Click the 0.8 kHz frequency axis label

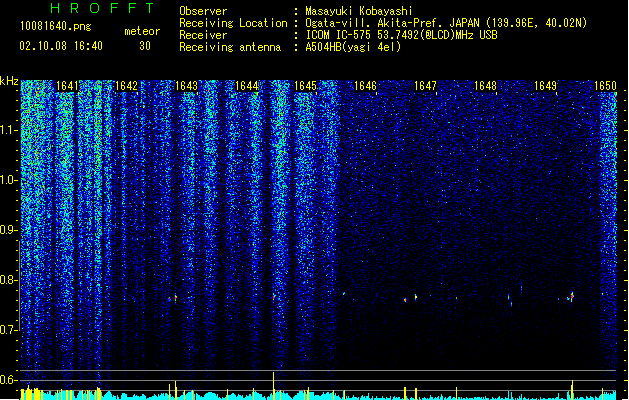click(8, 280)
